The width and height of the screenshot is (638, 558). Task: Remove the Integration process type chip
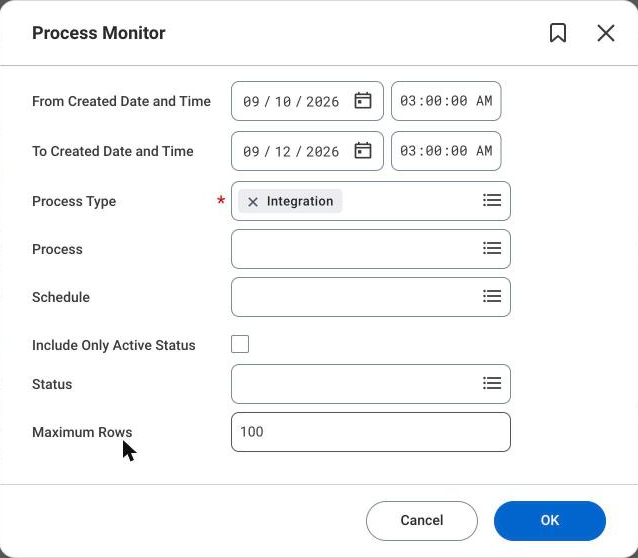[x=253, y=201]
